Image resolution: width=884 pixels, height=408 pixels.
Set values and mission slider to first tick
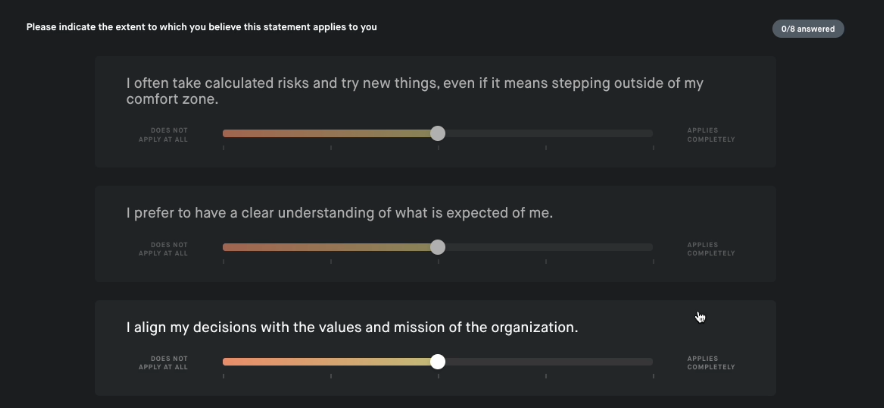(224, 362)
